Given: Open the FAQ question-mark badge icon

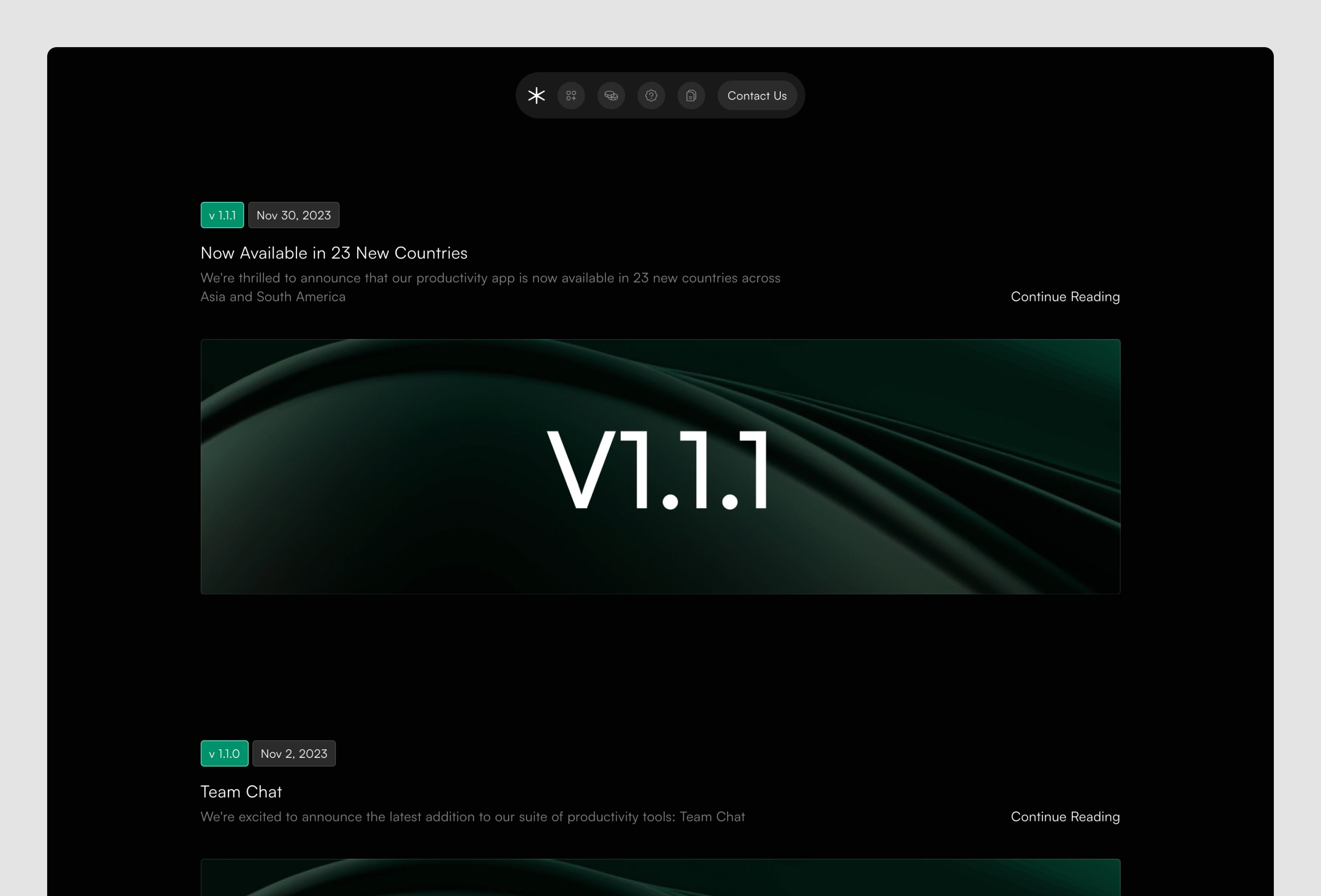Looking at the screenshot, I should [x=652, y=95].
